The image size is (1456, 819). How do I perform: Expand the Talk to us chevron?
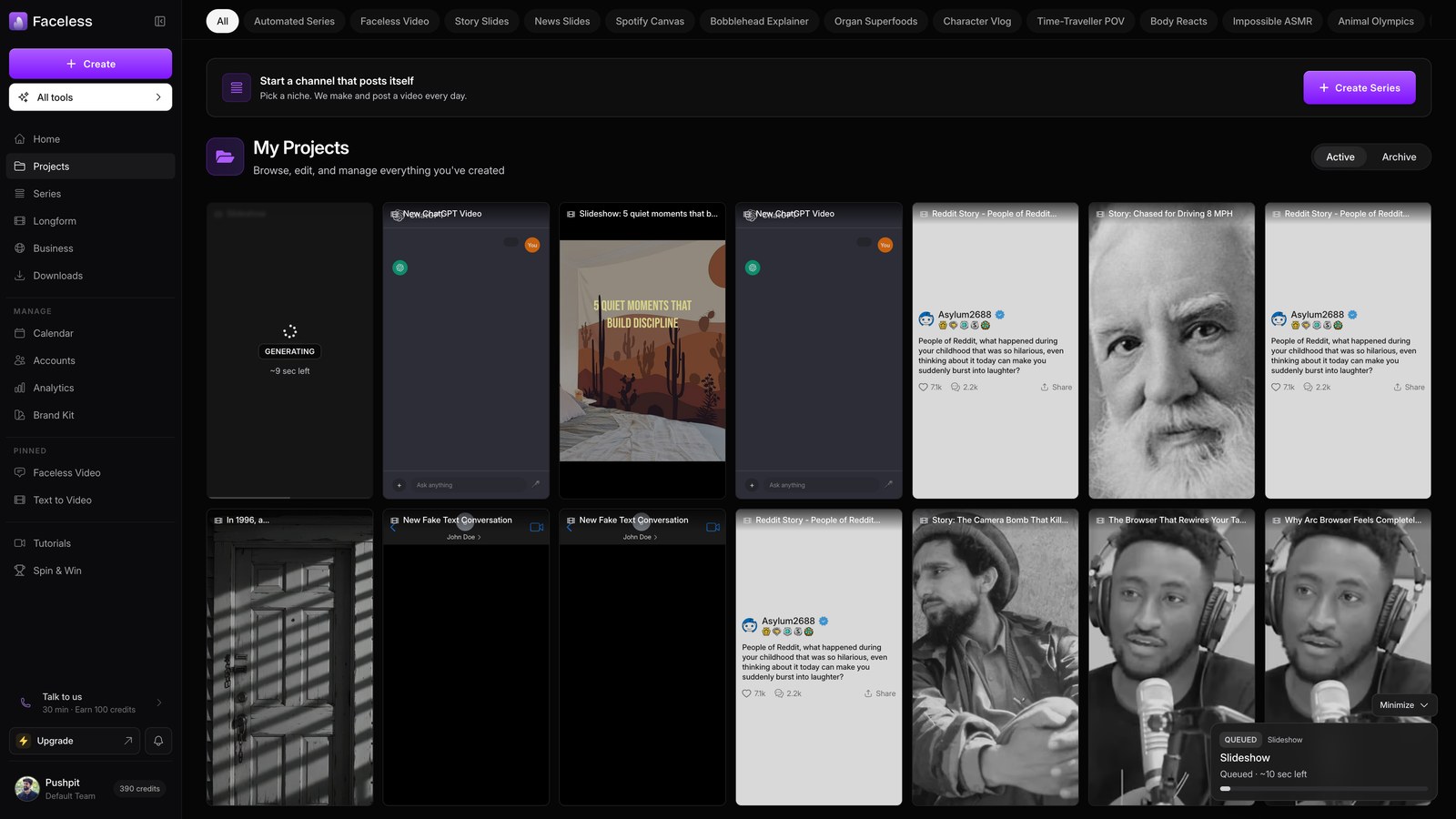[159, 703]
